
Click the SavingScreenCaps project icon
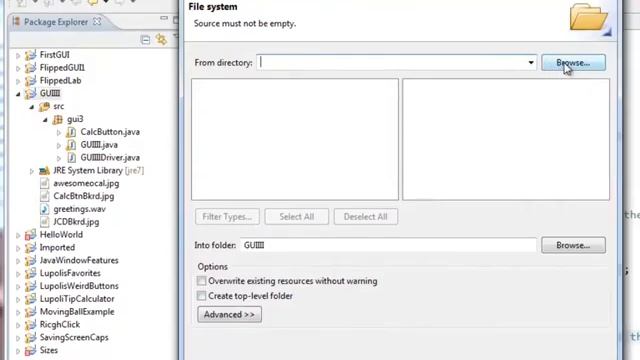coord(31,338)
